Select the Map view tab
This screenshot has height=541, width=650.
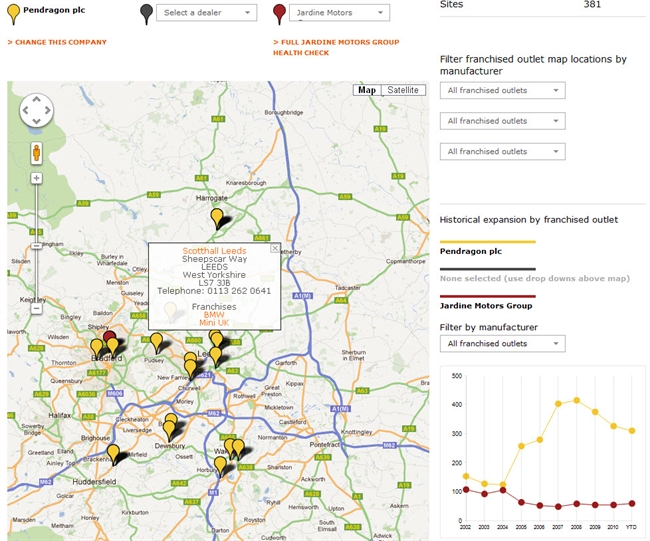pos(367,90)
